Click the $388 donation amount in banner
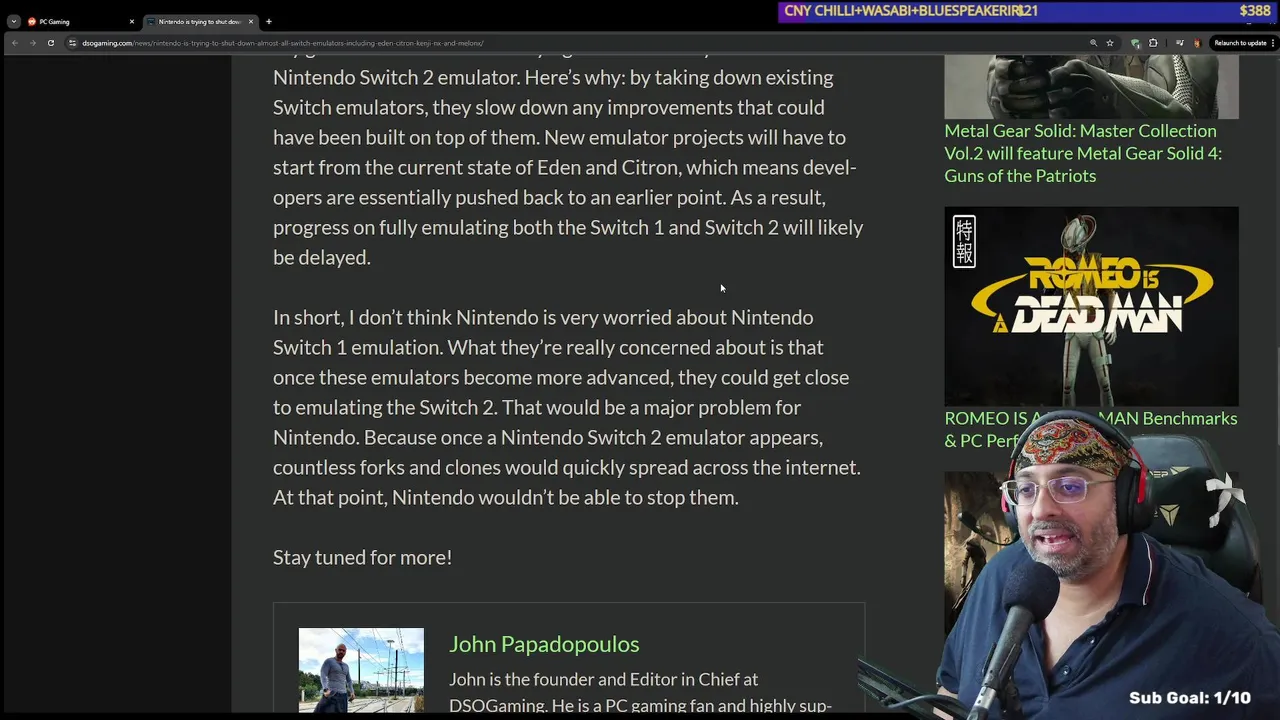The width and height of the screenshot is (1280, 720). point(1255,11)
